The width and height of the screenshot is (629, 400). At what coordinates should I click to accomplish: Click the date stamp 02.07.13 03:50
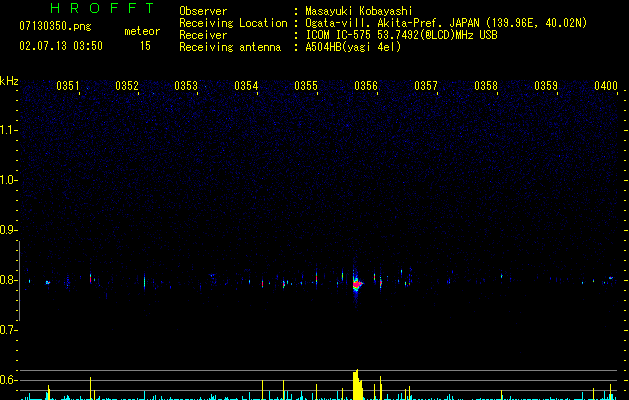pos(61,46)
